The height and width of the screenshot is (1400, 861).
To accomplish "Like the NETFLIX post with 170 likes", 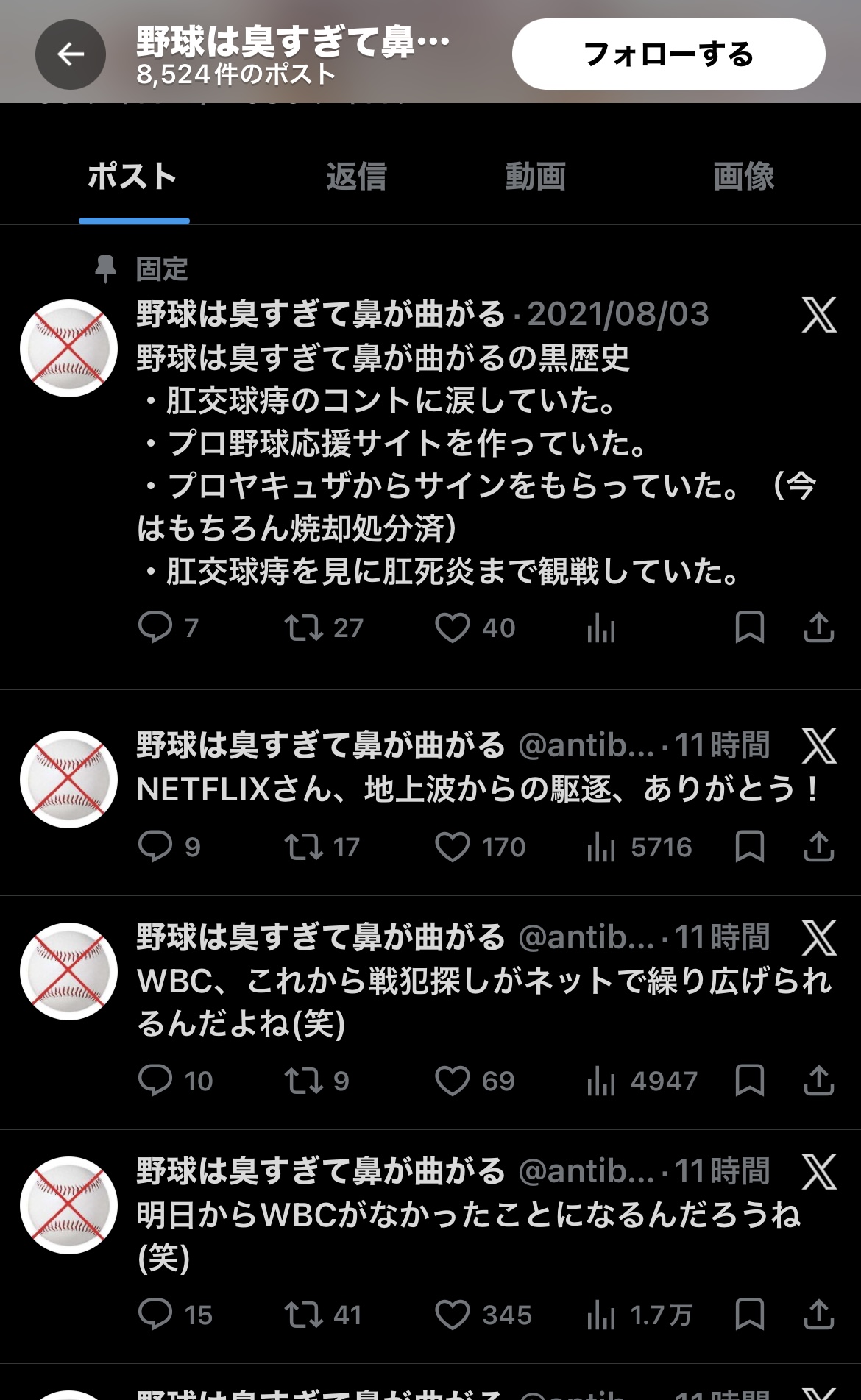I will pyautogui.click(x=452, y=847).
